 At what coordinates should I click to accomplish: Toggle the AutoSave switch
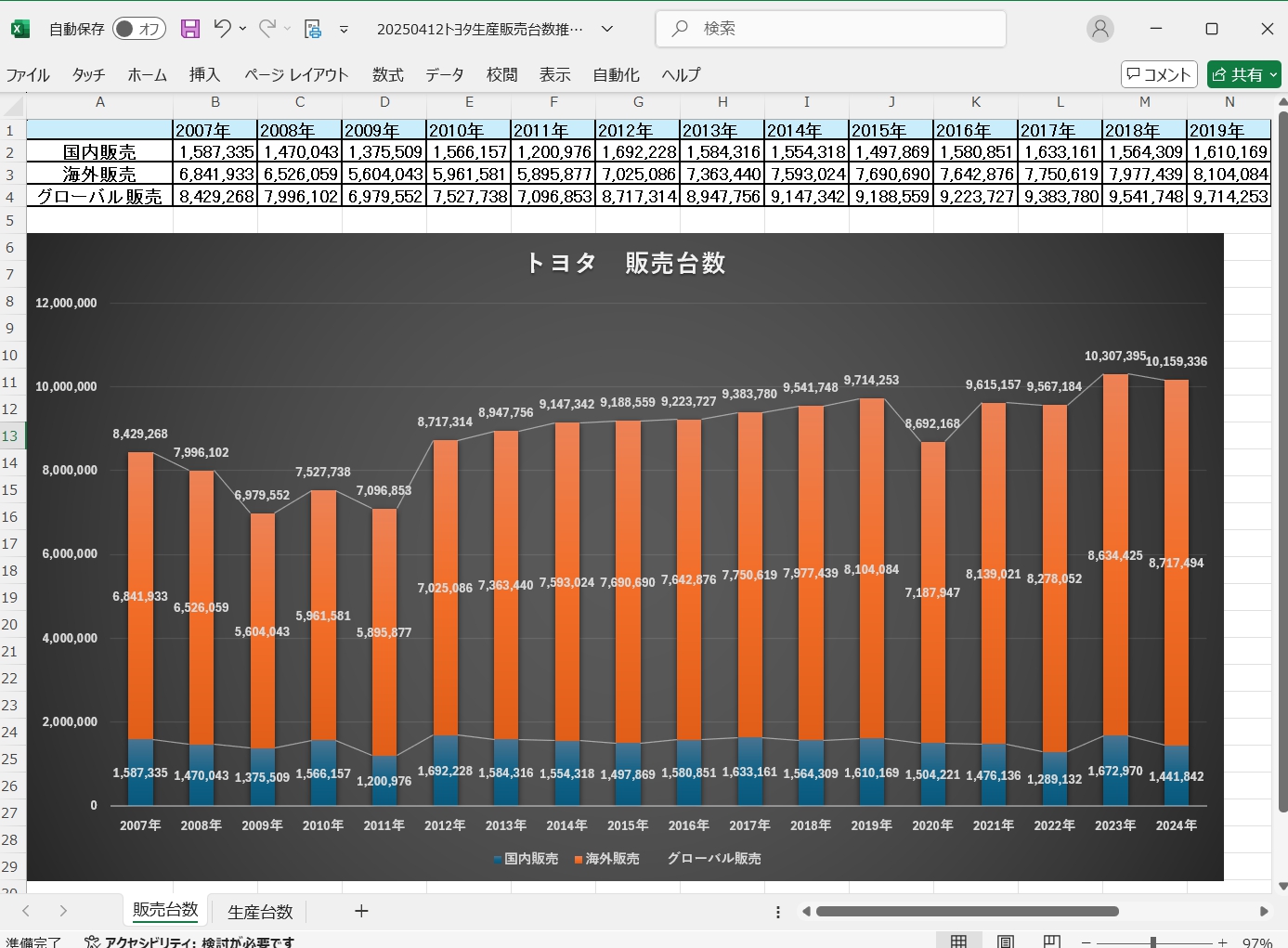[138, 29]
